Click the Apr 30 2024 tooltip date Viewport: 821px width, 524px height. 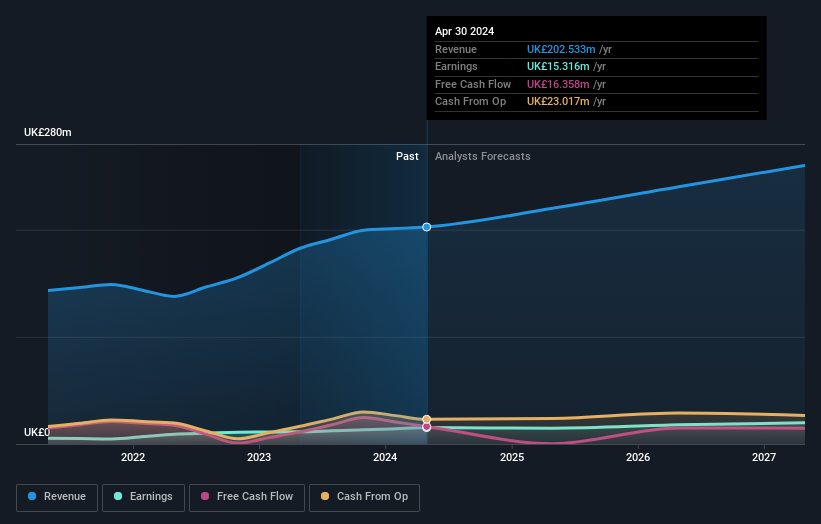click(464, 31)
